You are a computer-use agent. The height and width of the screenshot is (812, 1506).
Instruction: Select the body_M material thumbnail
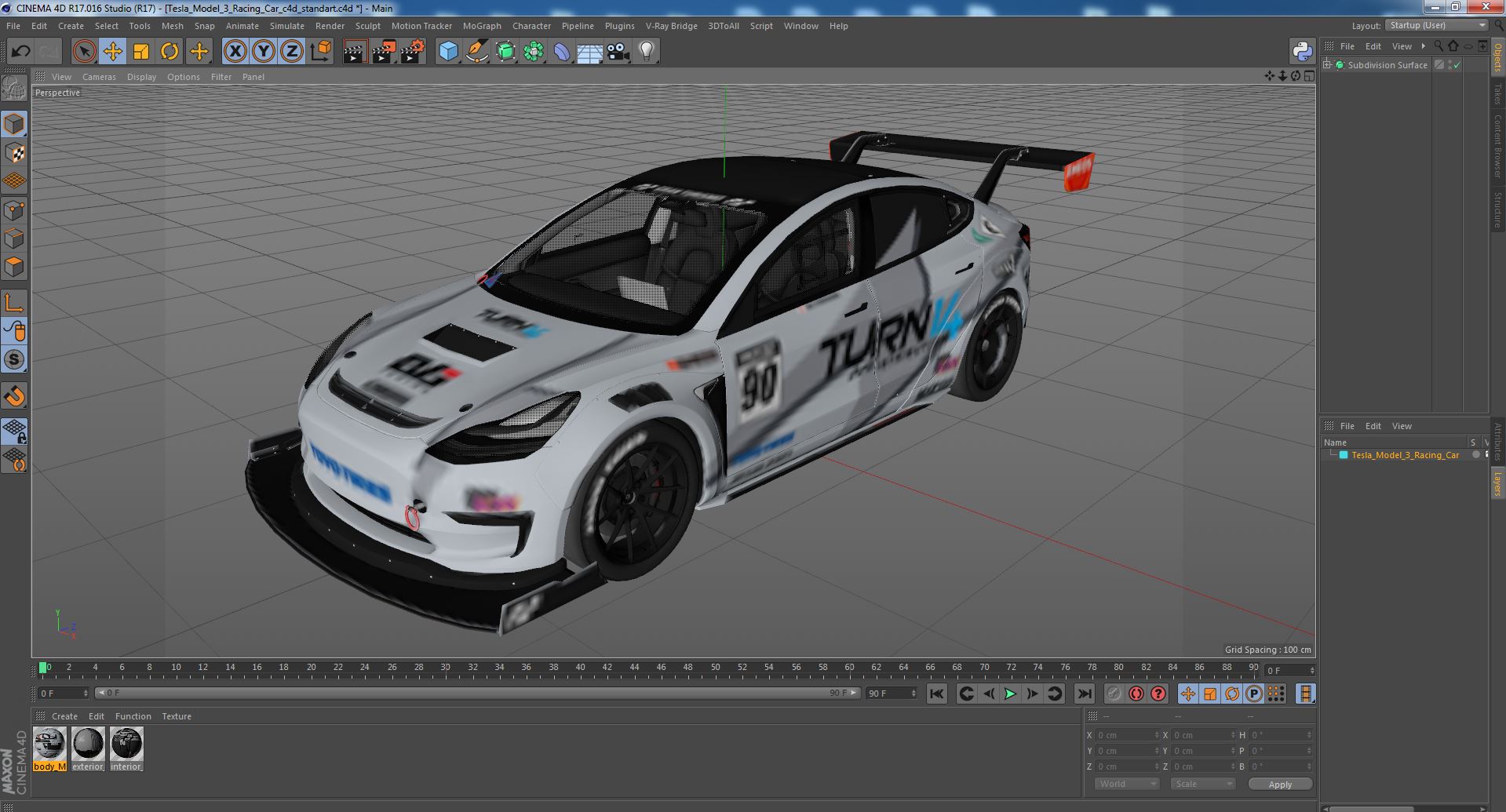49,749
